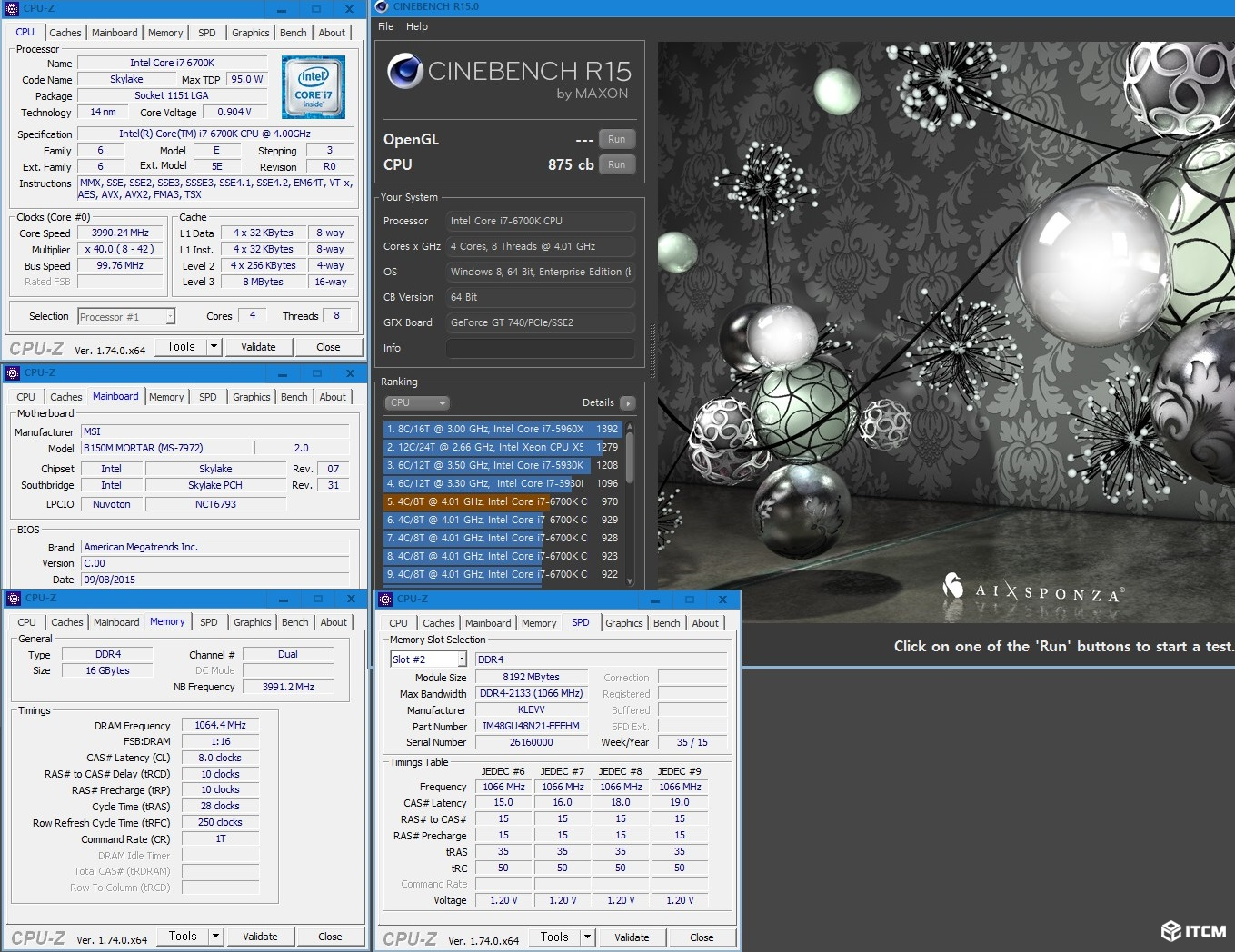Click Validate in the CPU tab window
Screen dimensions: 1235x952
tap(258, 347)
